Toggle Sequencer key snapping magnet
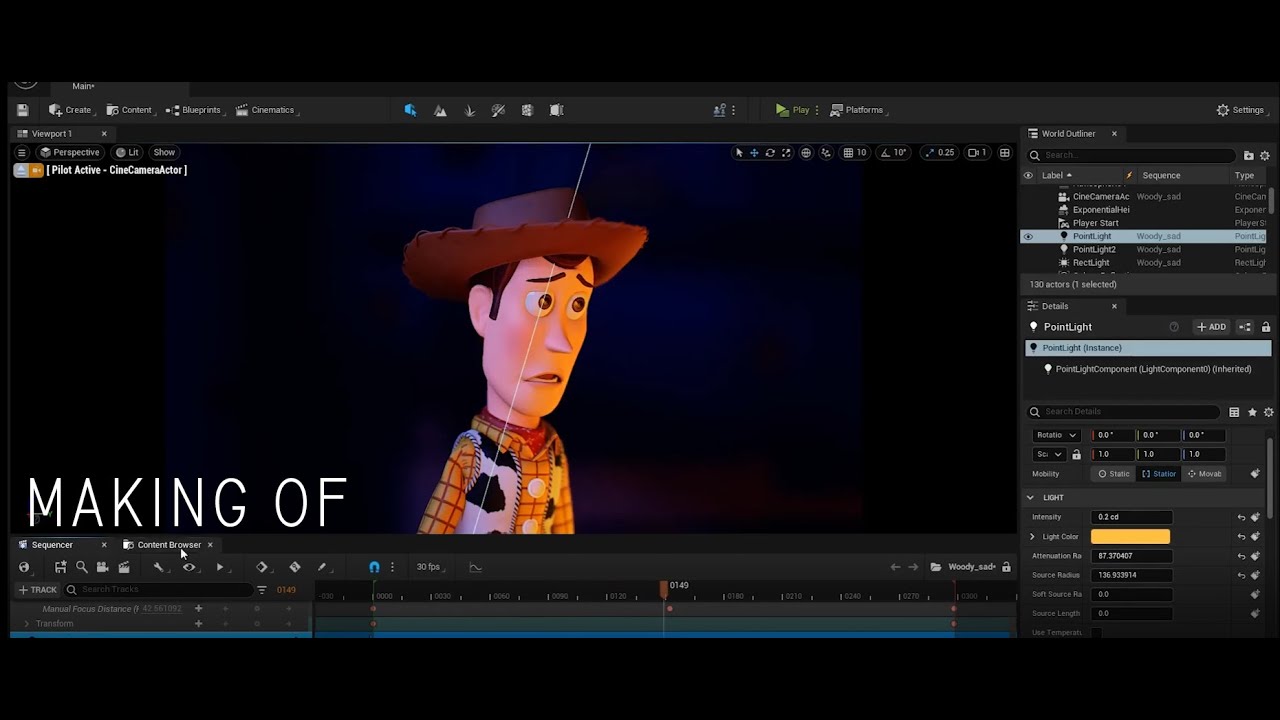The width and height of the screenshot is (1280, 720). 374,567
